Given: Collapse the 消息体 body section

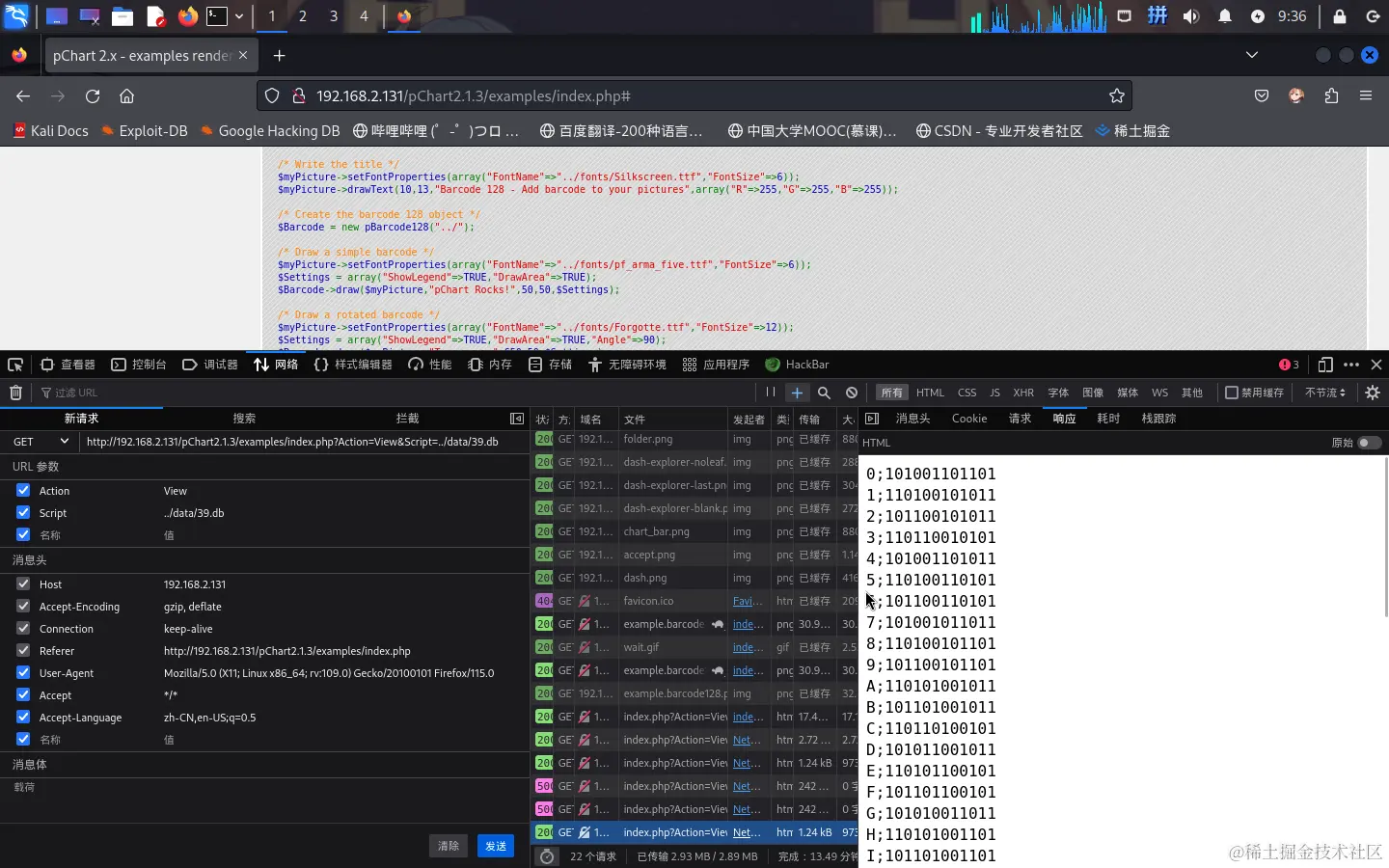Looking at the screenshot, I should tap(29, 765).
